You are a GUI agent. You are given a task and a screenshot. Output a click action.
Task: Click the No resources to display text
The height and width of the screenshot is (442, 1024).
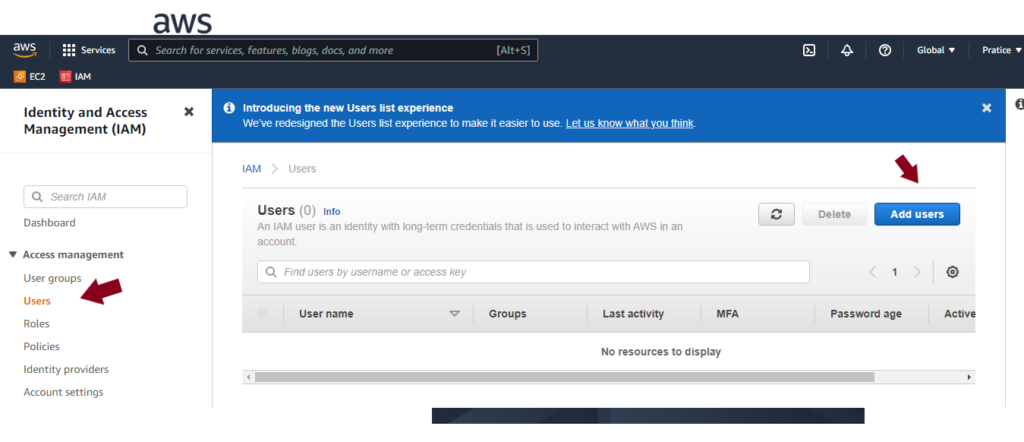point(661,352)
